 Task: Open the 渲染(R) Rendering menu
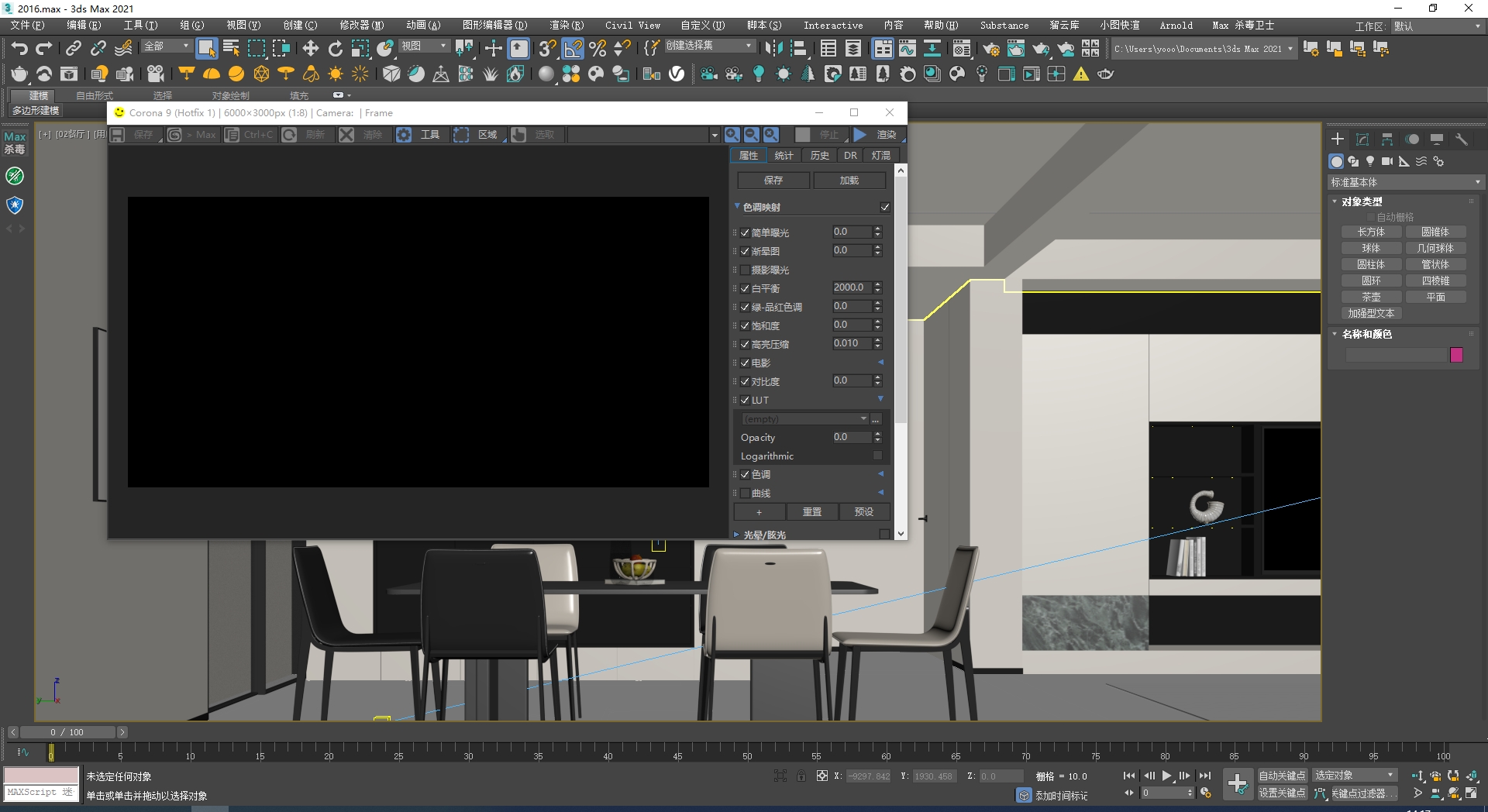(x=567, y=25)
